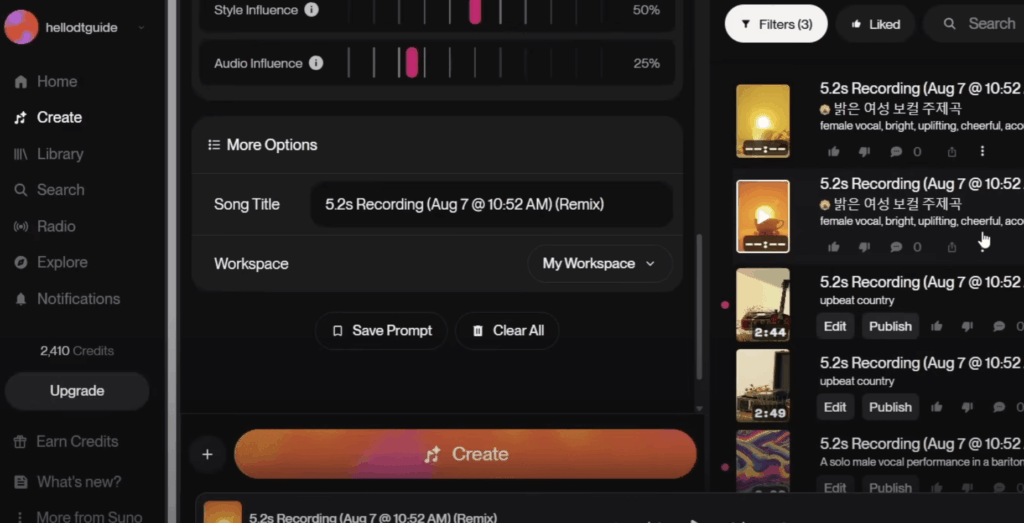
Task: Like the first song with thumbs up
Action: click(834, 151)
